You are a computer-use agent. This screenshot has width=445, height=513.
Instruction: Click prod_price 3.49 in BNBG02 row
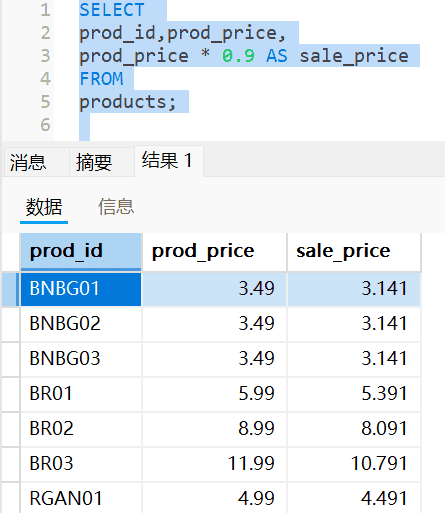(214, 324)
